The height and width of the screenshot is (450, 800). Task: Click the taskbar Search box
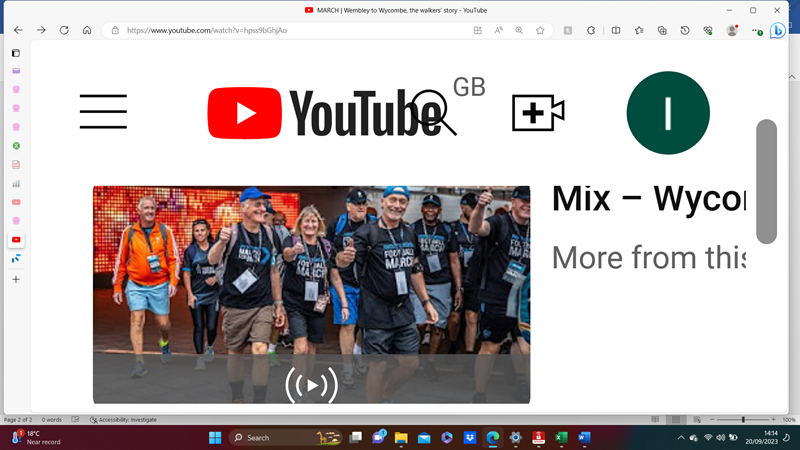point(285,438)
